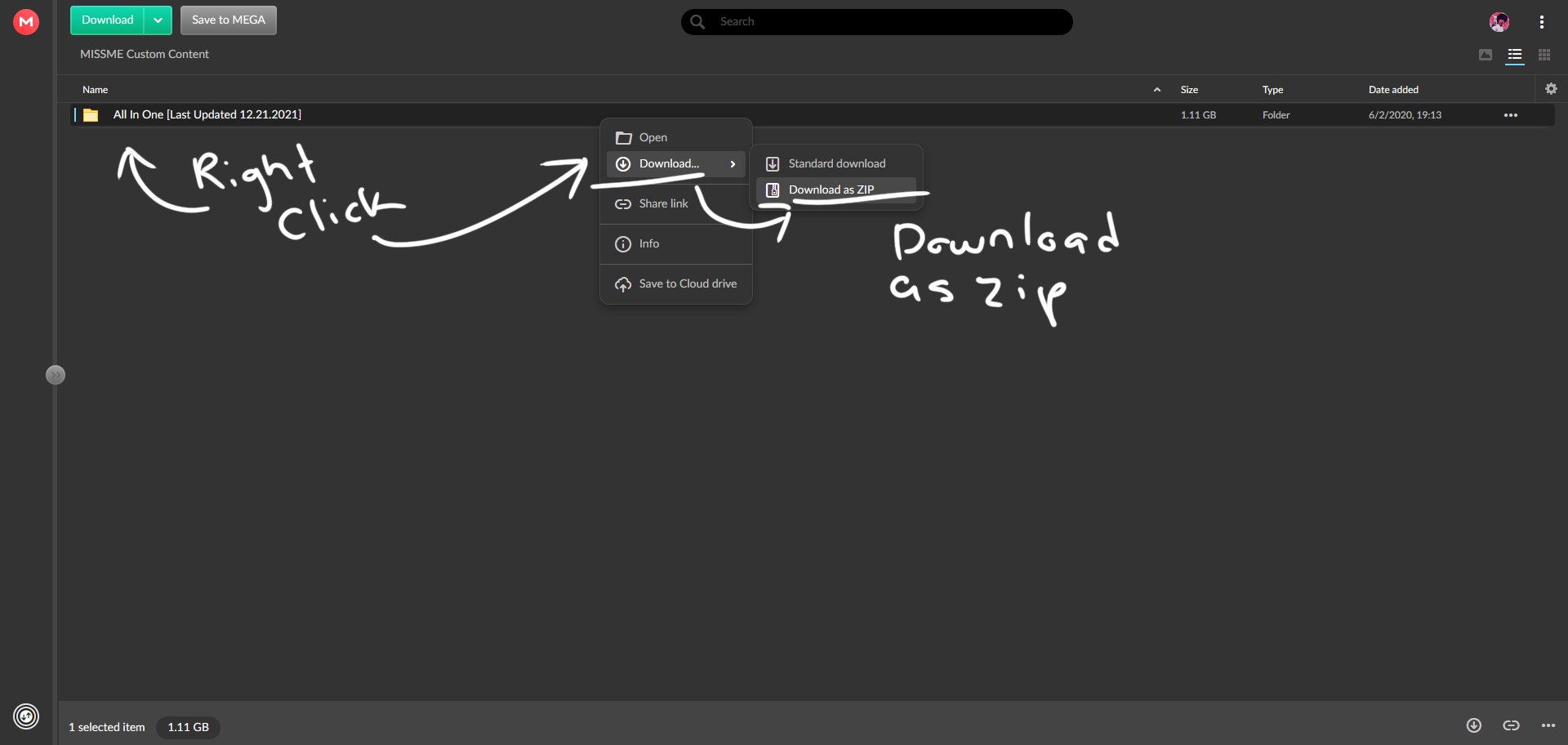The height and width of the screenshot is (745, 1568).
Task: Click the Save to MEGA button
Action: (229, 20)
